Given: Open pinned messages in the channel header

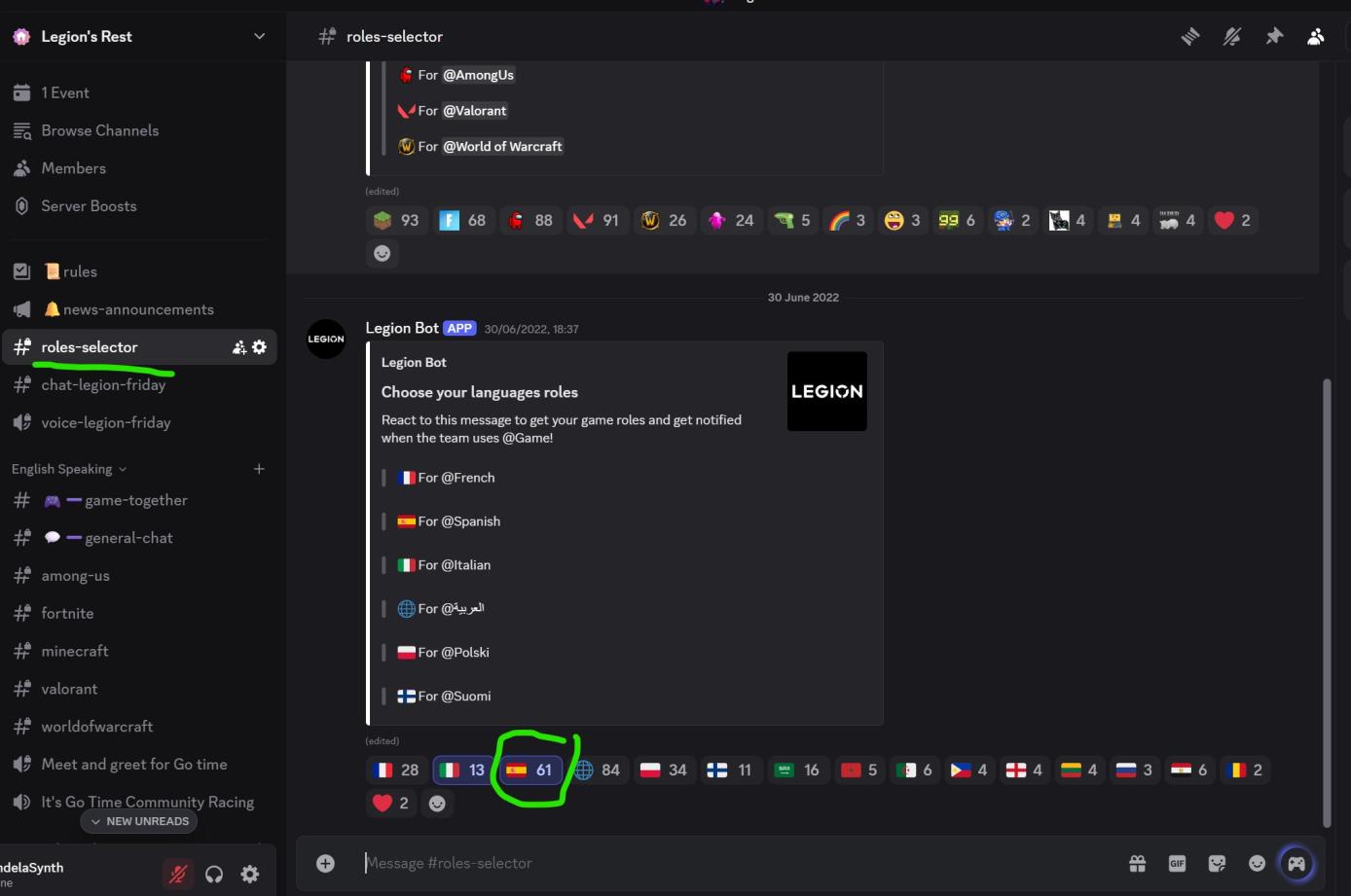Looking at the screenshot, I should (x=1275, y=36).
